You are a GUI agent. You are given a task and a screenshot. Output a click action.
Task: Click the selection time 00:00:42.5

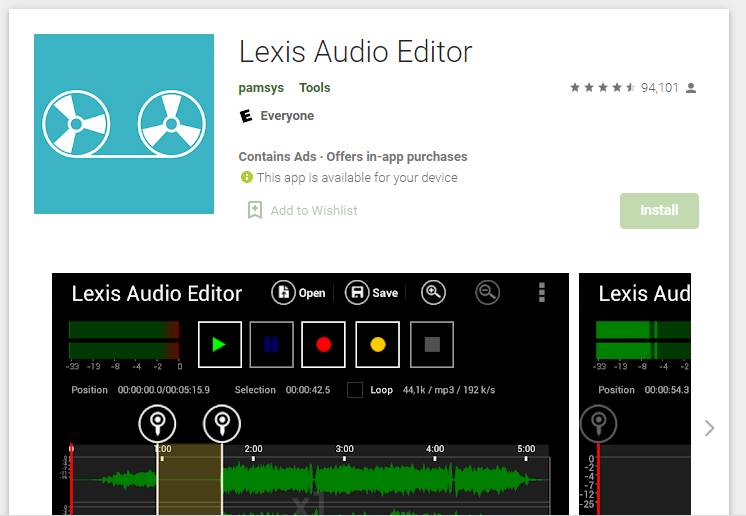pyautogui.click(x=308, y=390)
